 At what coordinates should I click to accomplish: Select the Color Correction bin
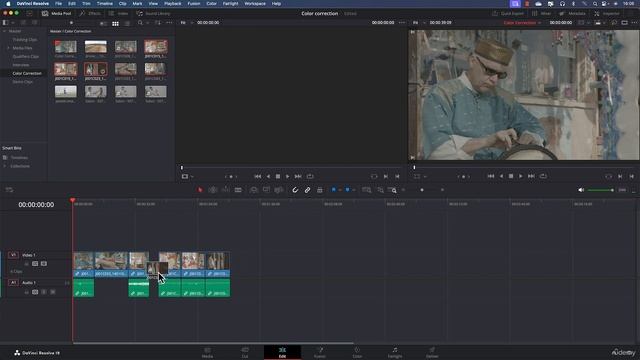pos(27,73)
